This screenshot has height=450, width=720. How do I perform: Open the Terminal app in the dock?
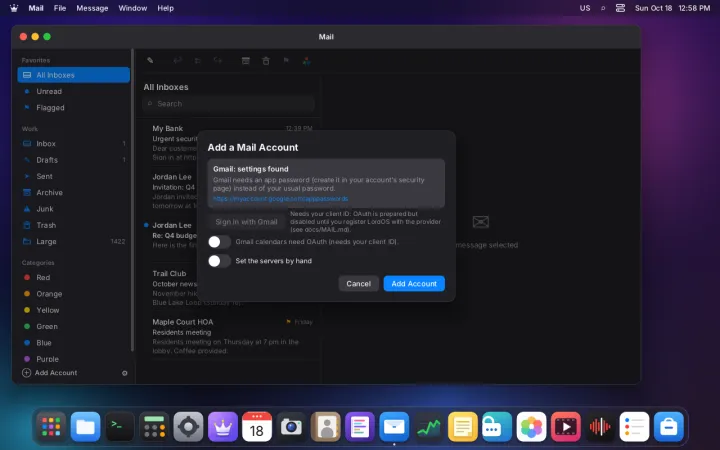(120, 427)
